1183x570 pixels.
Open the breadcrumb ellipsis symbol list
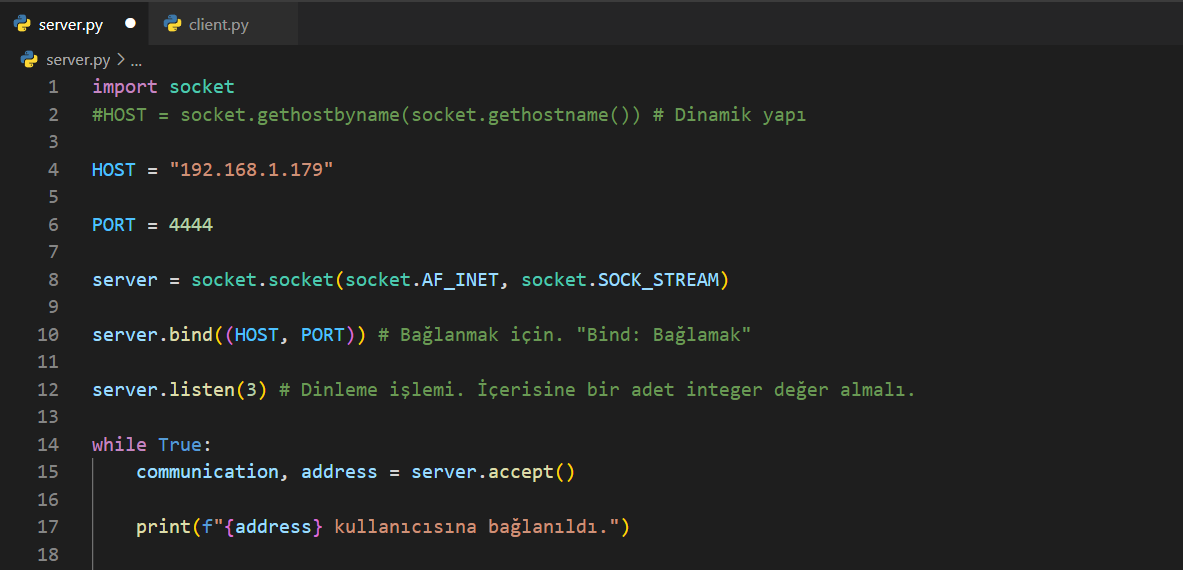[136, 60]
